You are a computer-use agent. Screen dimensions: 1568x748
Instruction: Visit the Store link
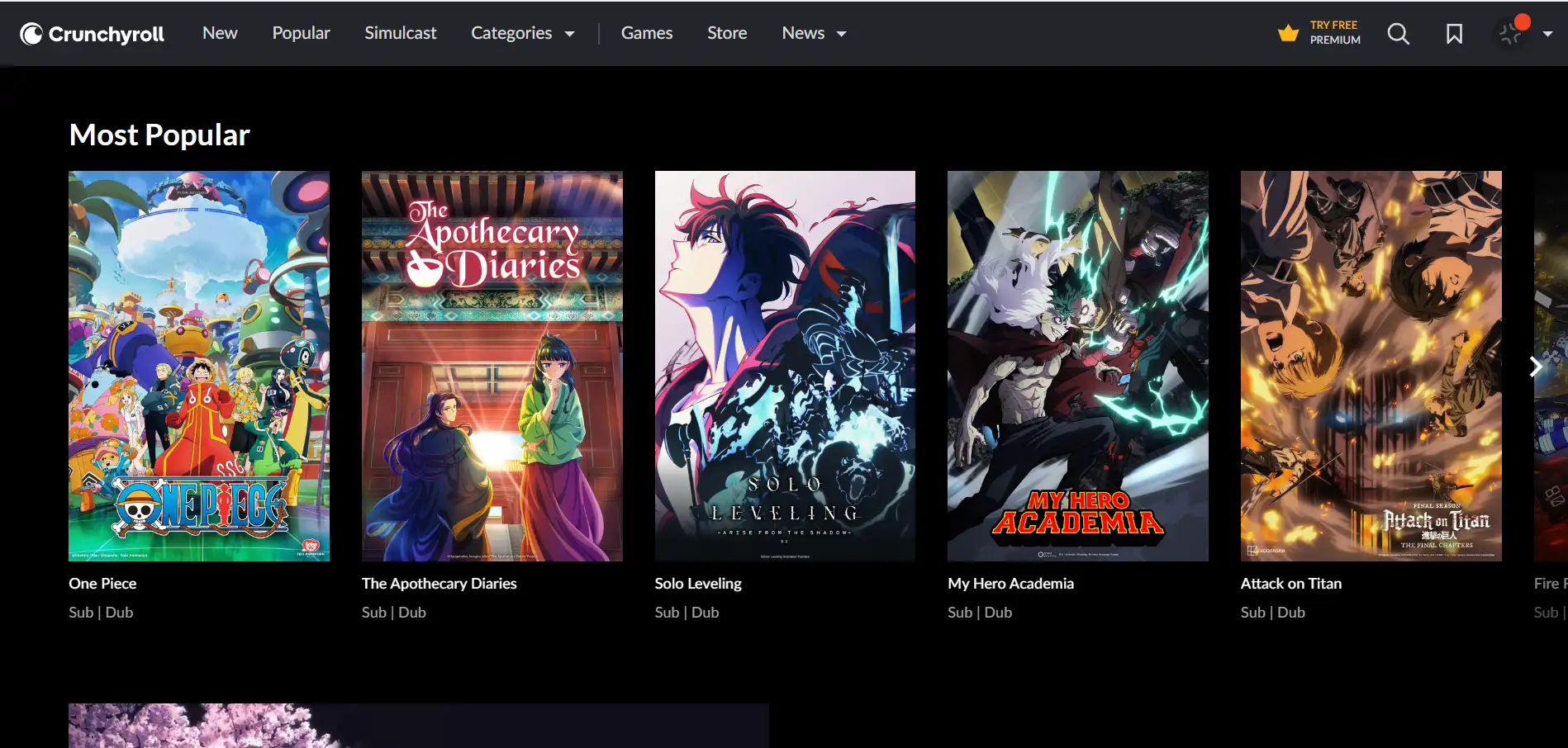point(727,33)
